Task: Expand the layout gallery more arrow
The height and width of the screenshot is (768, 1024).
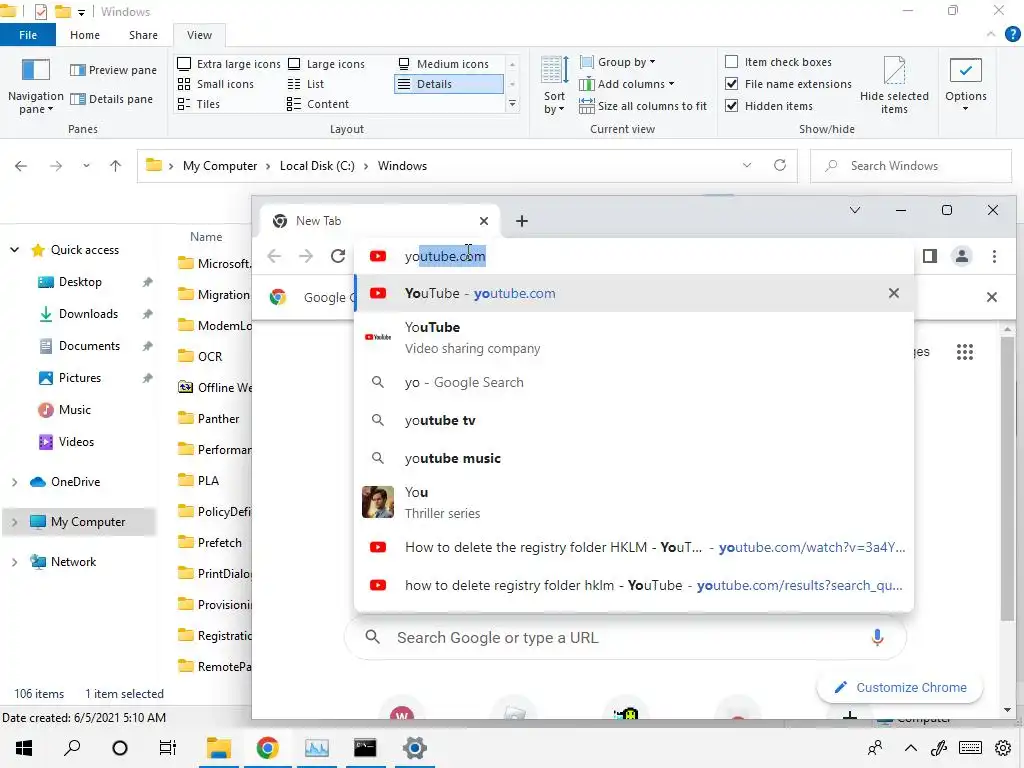Action: pyautogui.click(x=513, y=104)
